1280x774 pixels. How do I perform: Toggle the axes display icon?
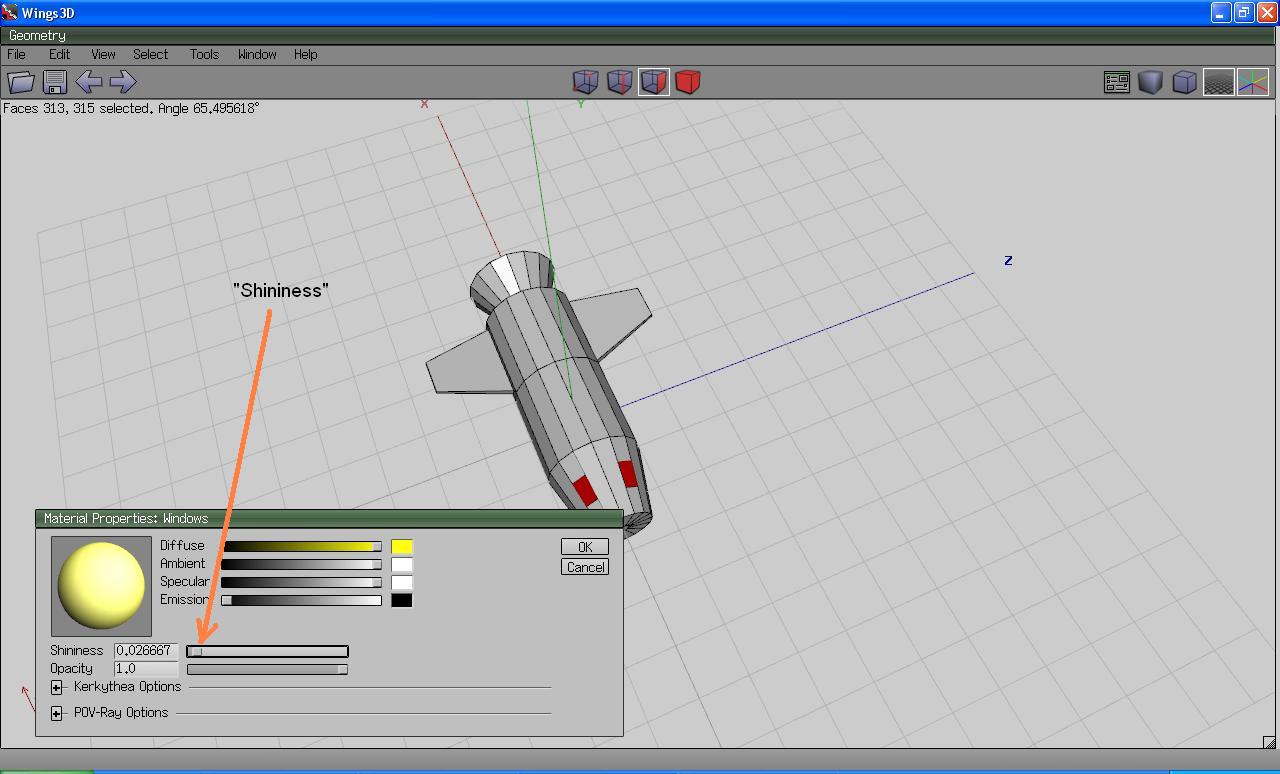(1253, 82)
